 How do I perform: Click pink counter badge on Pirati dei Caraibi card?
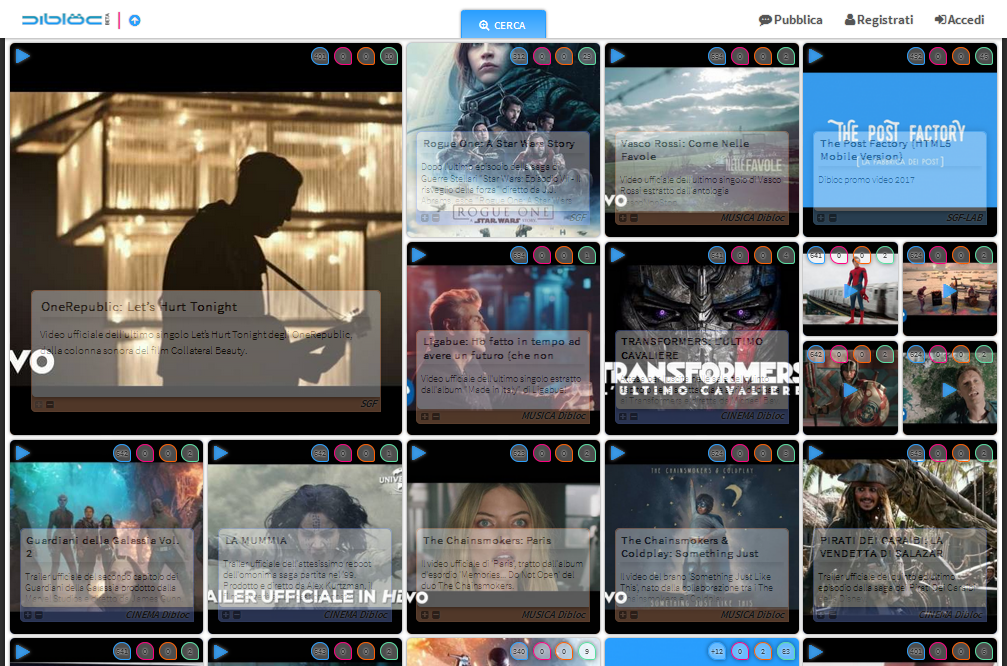[938, 453]
